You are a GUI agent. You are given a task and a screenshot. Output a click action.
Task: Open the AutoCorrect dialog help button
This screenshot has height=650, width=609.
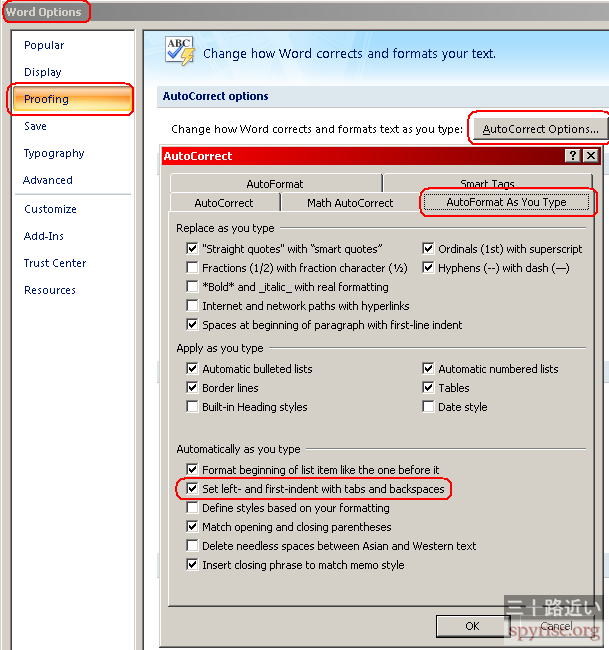point(573,156)
